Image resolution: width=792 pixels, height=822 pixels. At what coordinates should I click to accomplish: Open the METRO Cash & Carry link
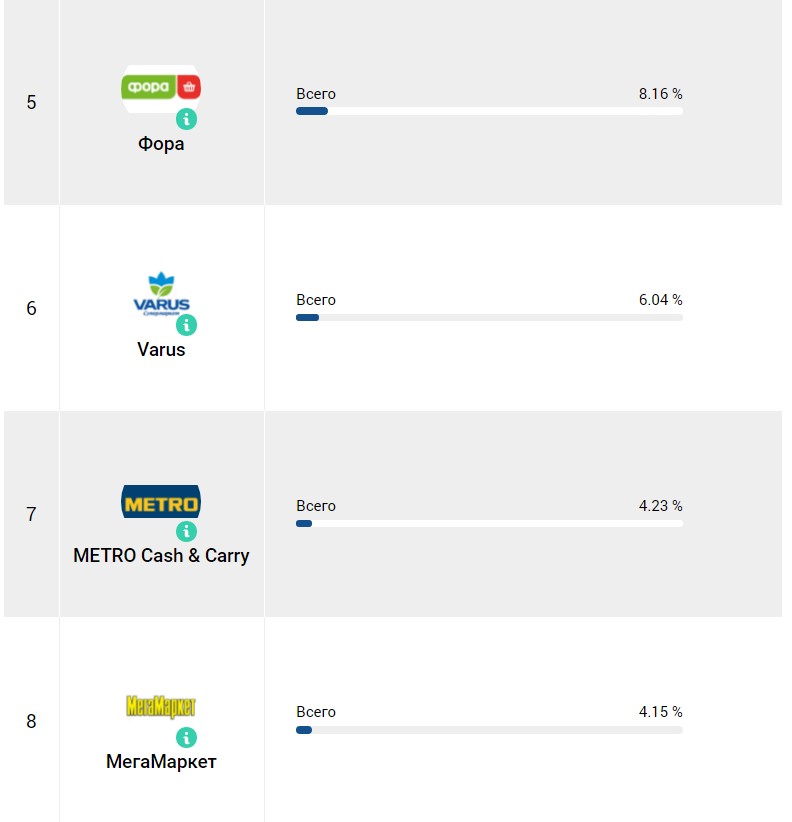click(161, 556)
